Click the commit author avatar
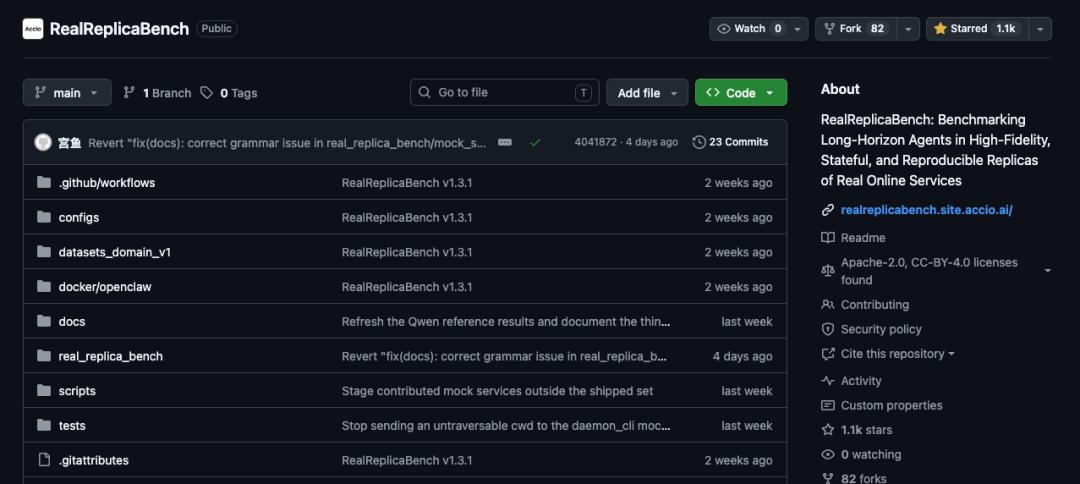This screenshot has height=484, width=1080. [x=43, y=143]
